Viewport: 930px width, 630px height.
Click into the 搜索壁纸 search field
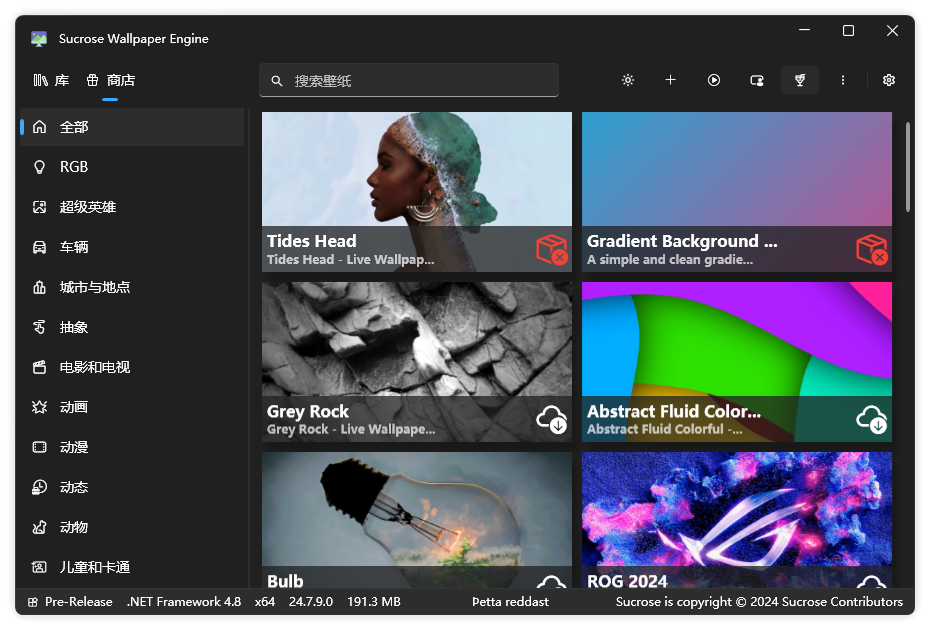pyautogui.click(x=409, y=80)
